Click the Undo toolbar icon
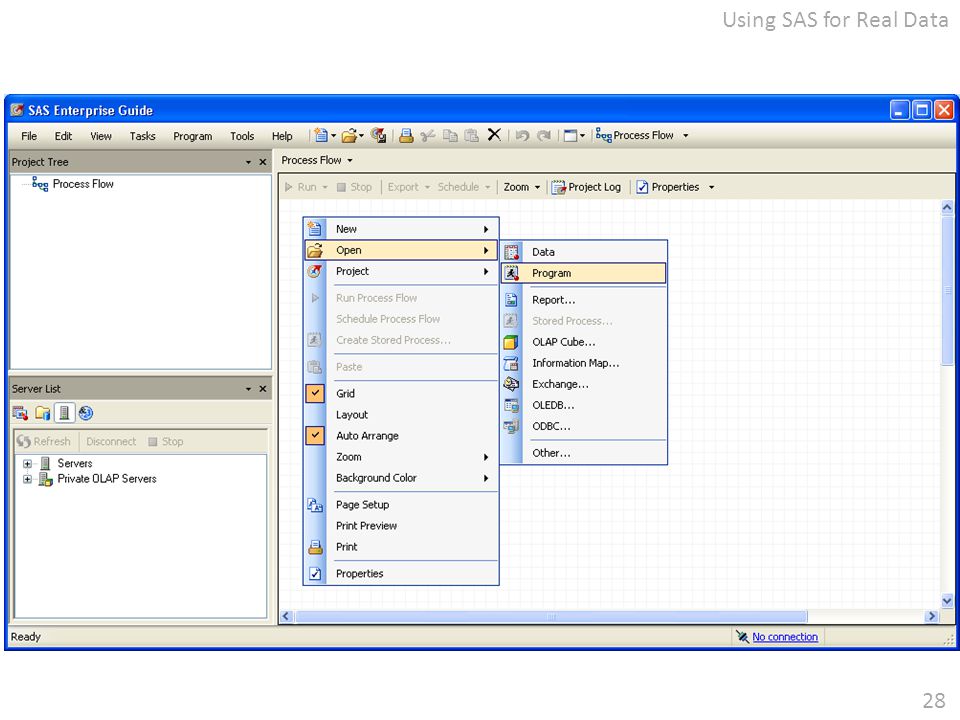960x720 pixels. click(x=522, y=135)
